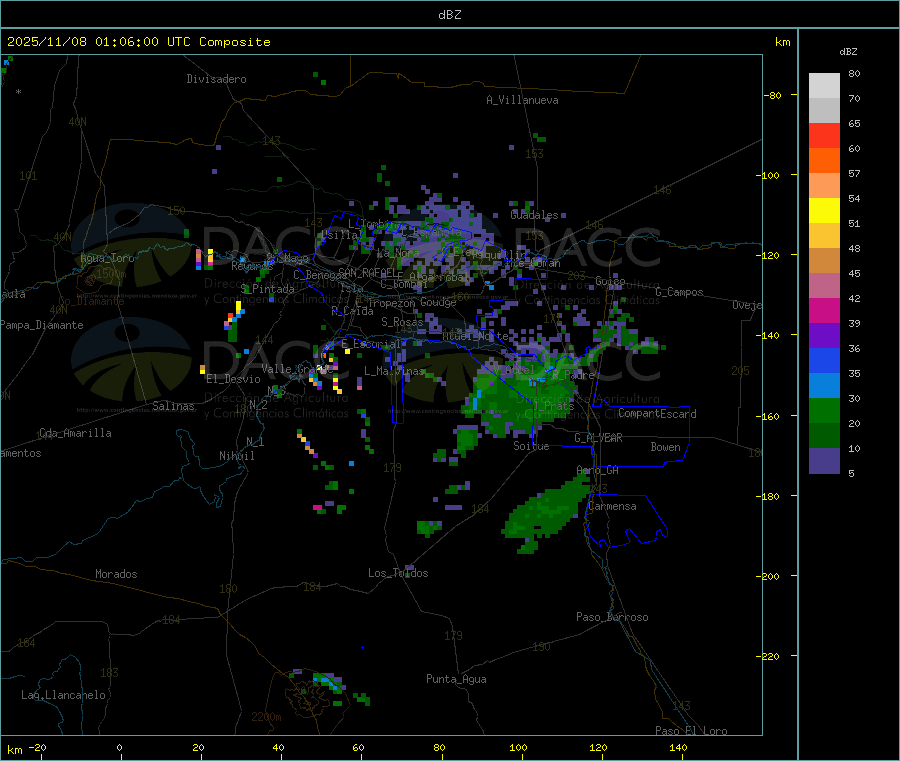The width and height of the screenshot is (900, 761).
Task: Click the Paso_El_Loro map label
Action: coord(691,731)
